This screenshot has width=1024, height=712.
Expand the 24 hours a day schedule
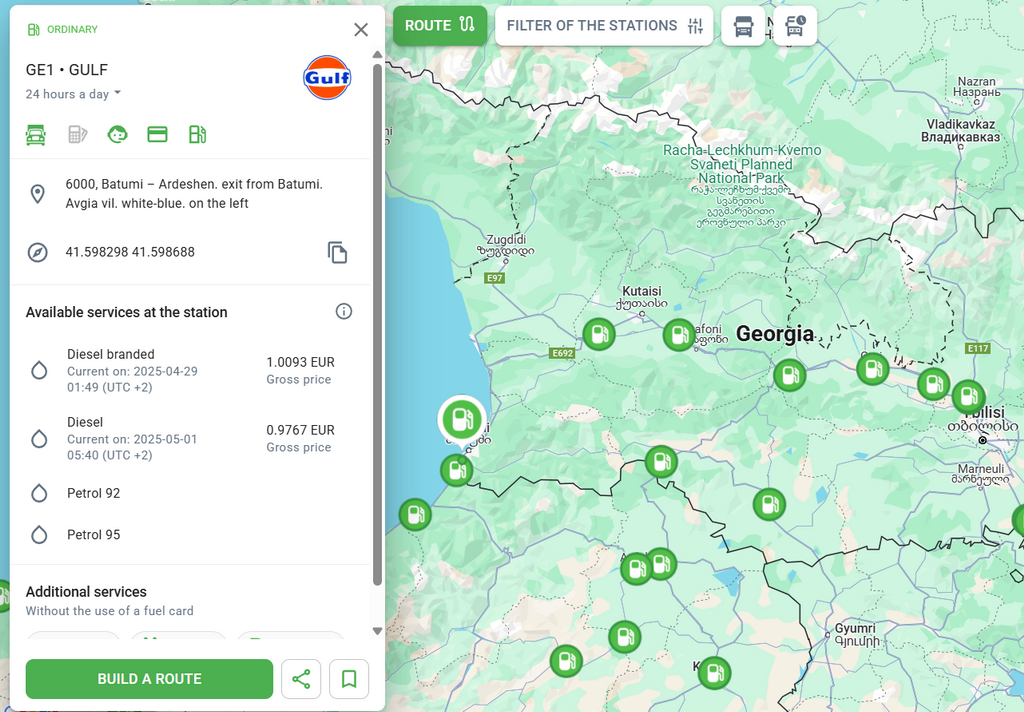click(73, 94)
